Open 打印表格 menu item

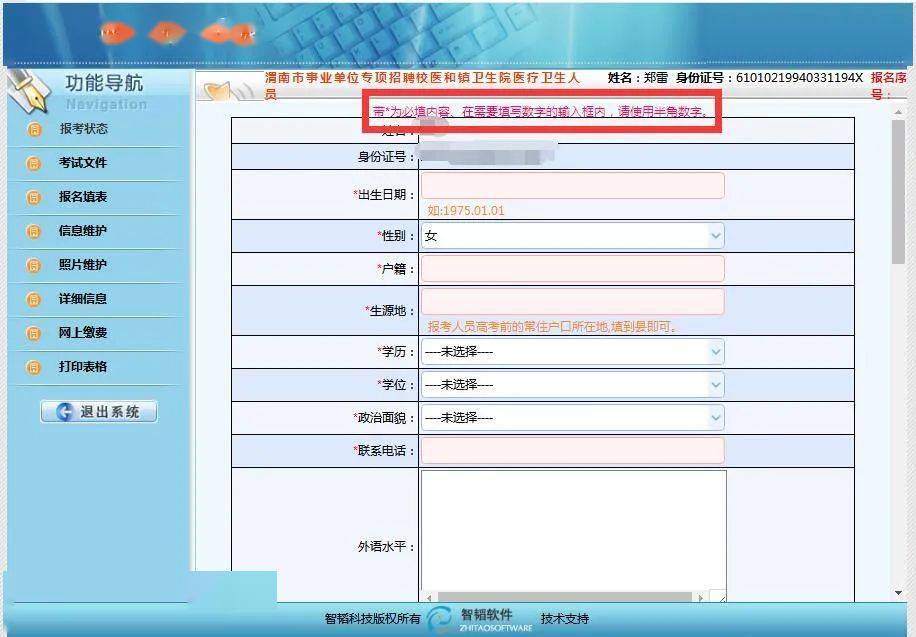(x=83, y=366)
